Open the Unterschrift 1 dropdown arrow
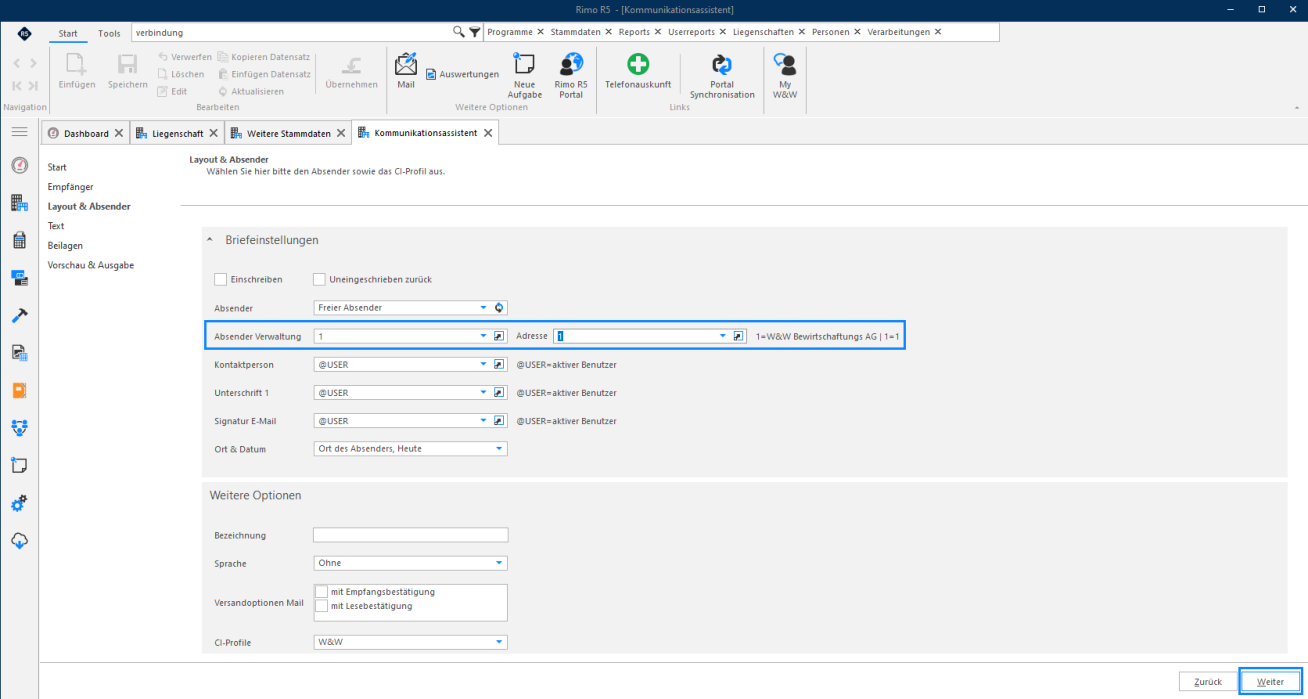 pos(484,392)
